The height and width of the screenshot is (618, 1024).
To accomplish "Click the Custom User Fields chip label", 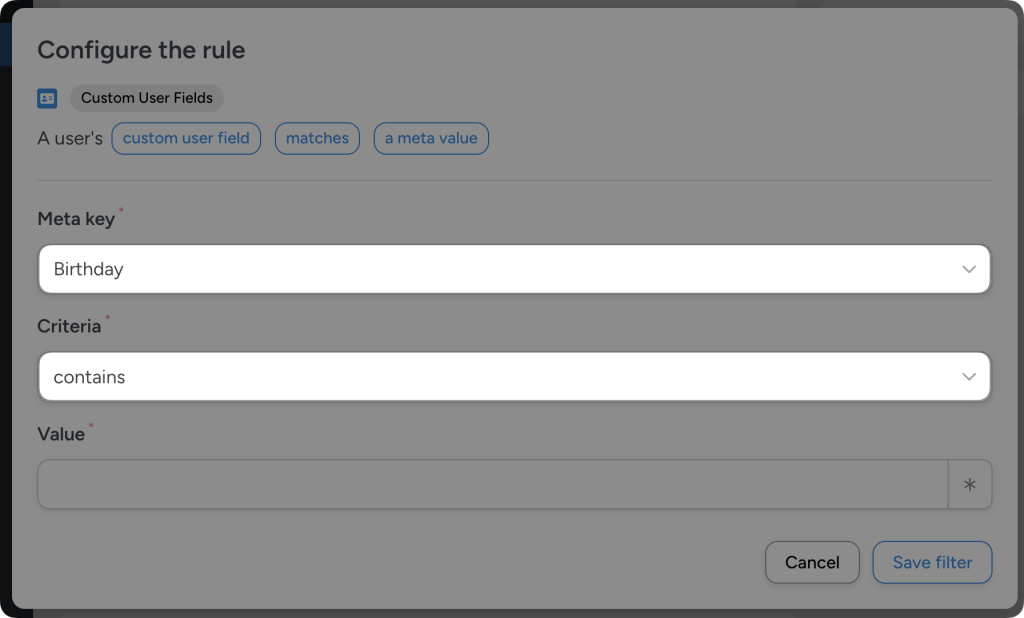I will point(147,98).
